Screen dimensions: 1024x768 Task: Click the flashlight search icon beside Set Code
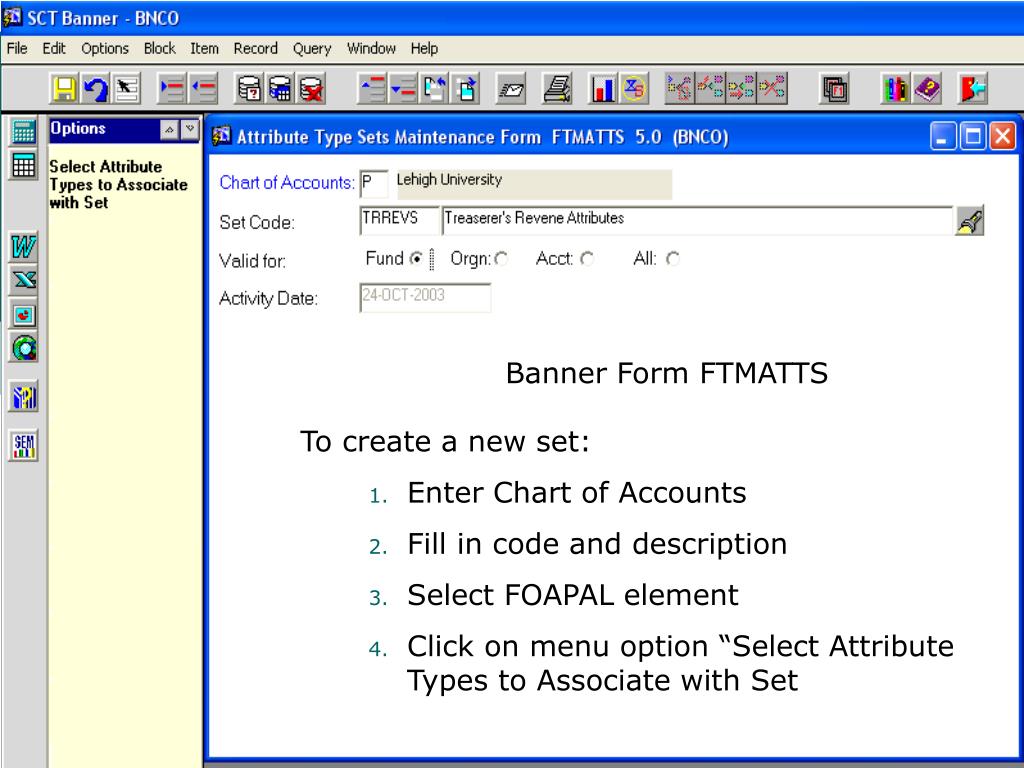(969, 221)
